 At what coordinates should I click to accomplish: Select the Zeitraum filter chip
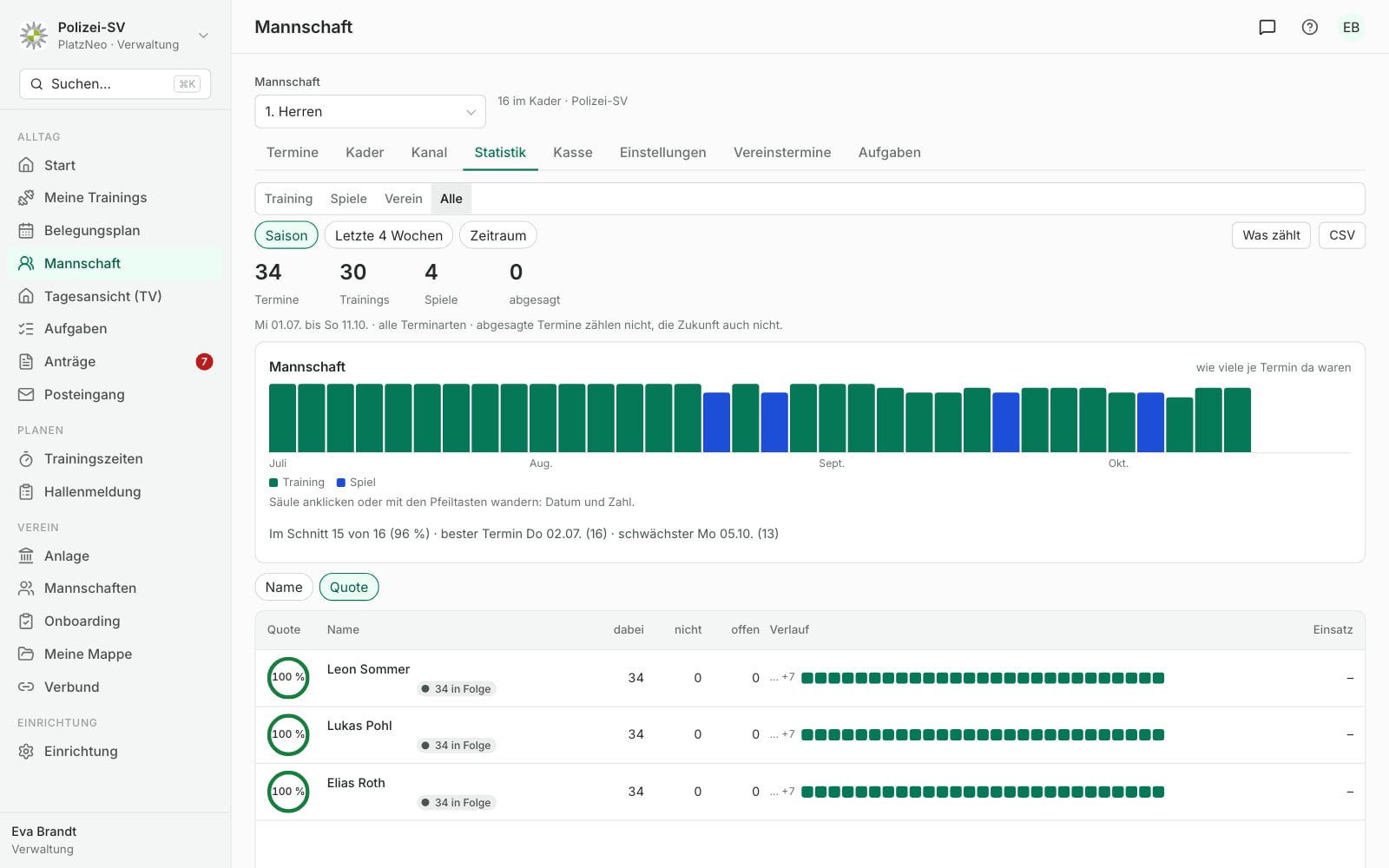point(498,235)
